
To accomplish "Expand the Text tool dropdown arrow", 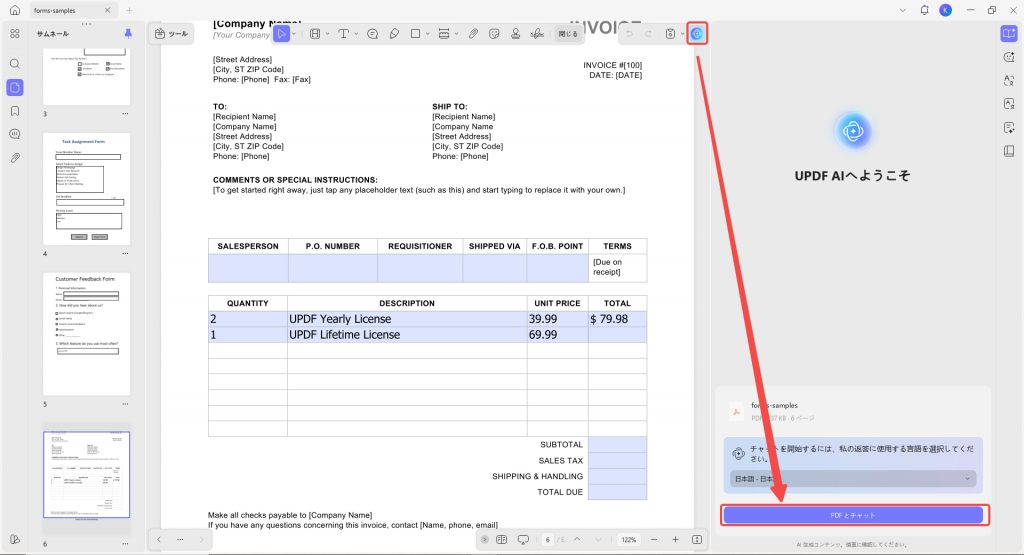I will [x=356, y=34].
